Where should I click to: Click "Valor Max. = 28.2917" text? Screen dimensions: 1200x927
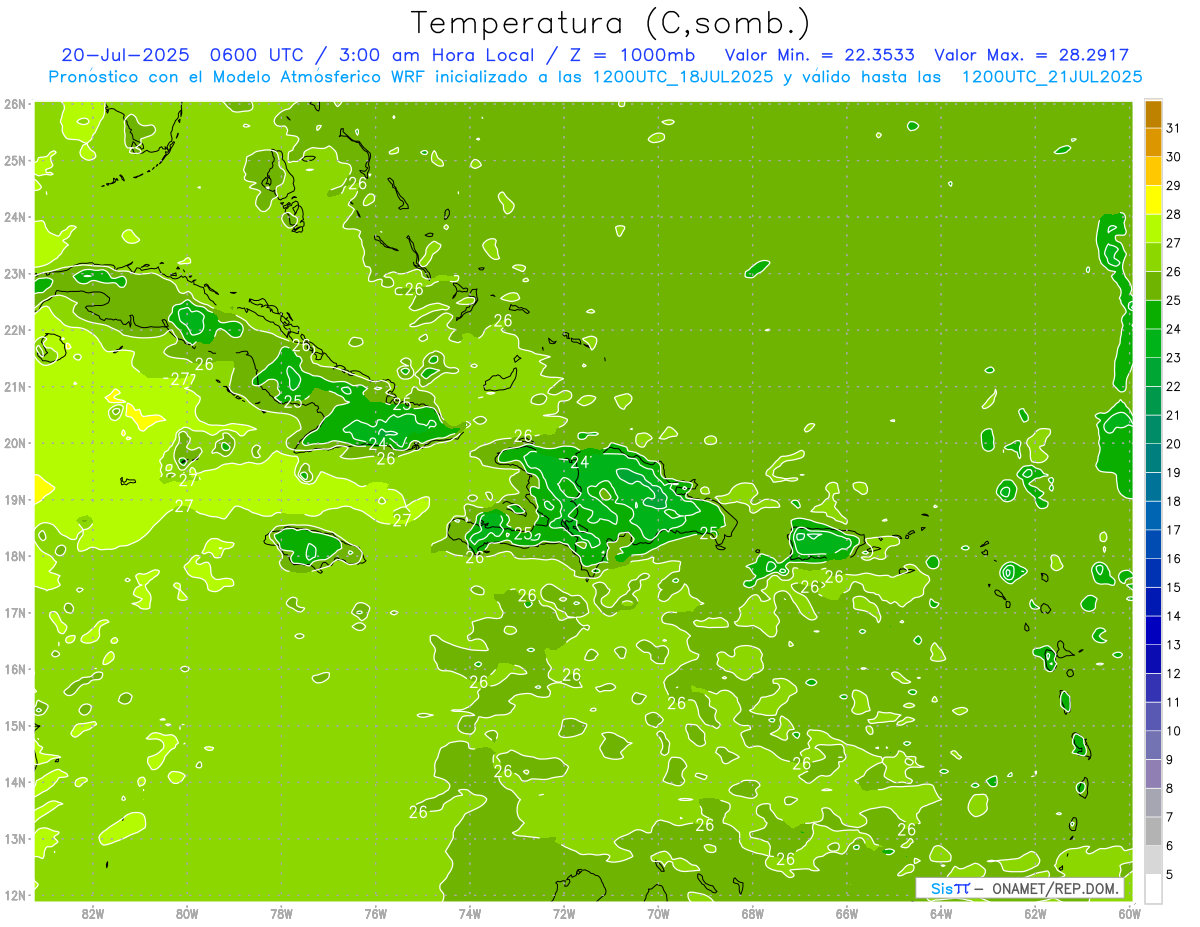1032,55
